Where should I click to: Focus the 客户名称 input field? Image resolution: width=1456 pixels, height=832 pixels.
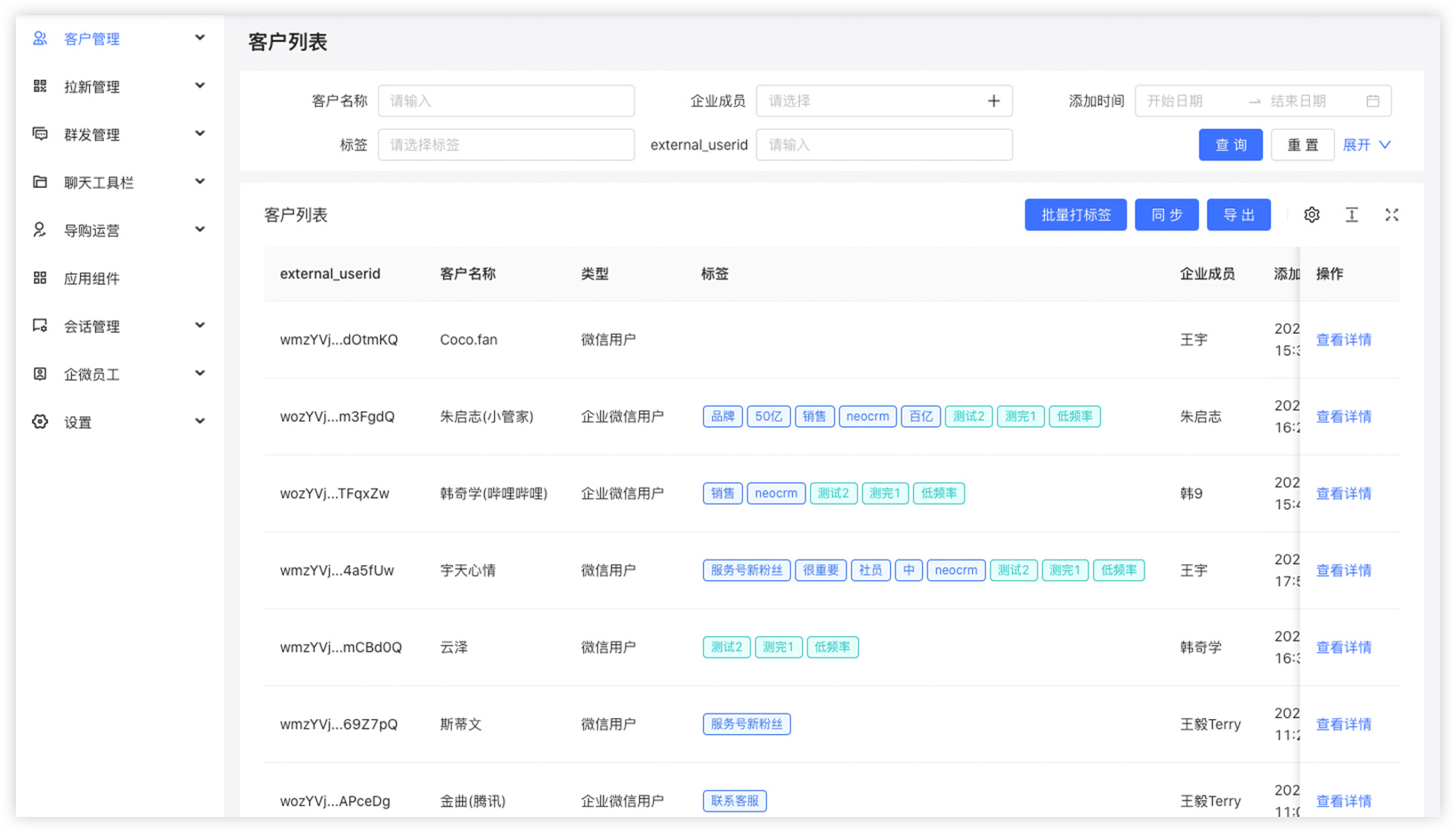[x=506, y=101]
